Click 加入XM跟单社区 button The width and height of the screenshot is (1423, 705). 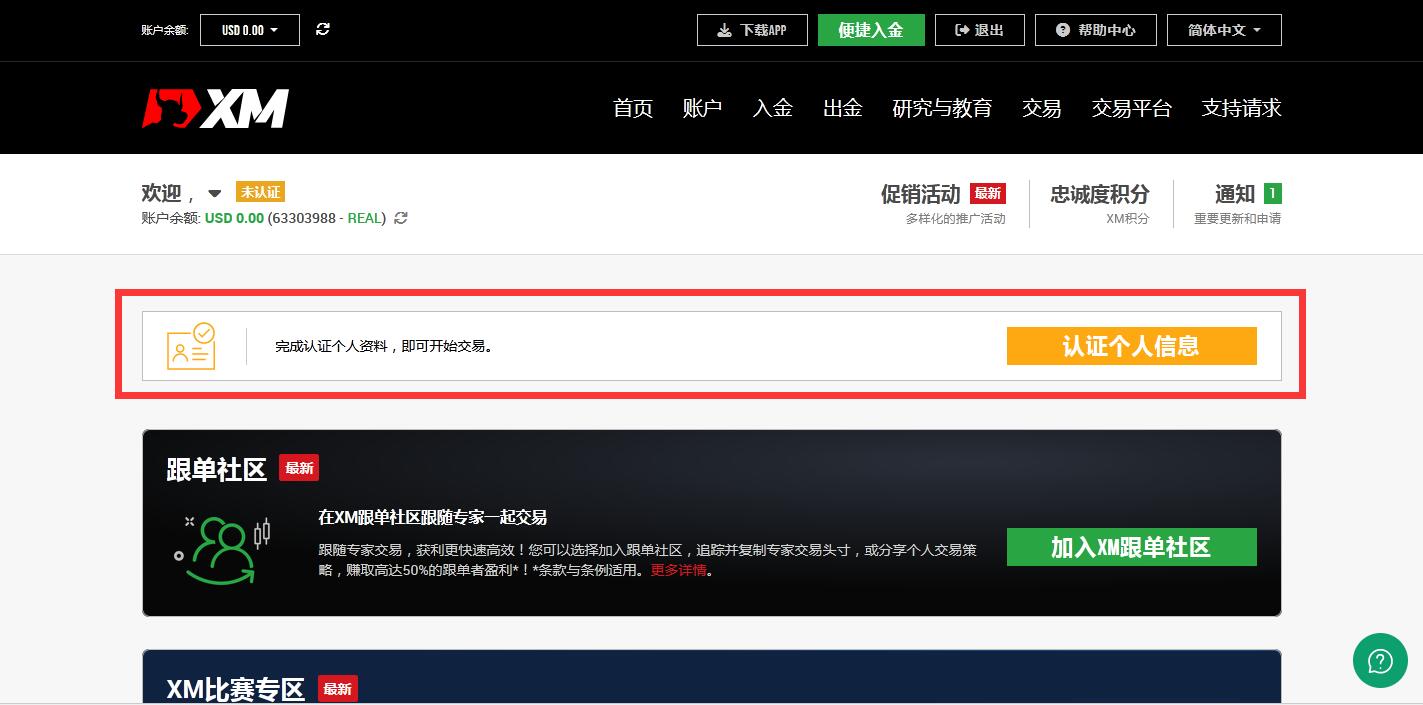coord(1131,547)
